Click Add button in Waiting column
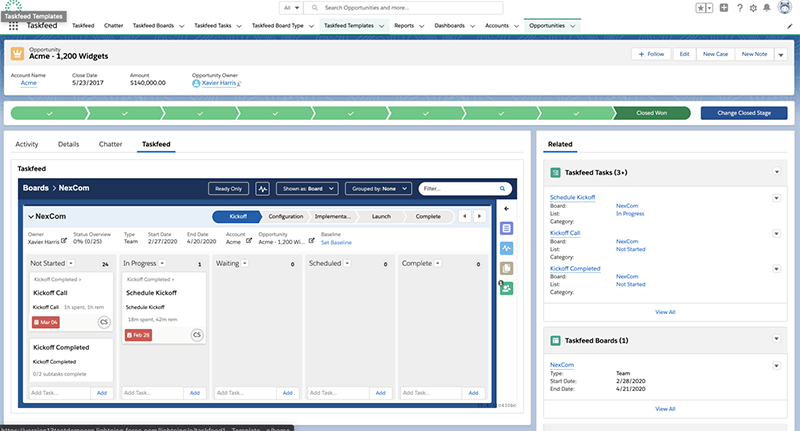The width and height of the screenshot is (800, 431). click(288, 393)
